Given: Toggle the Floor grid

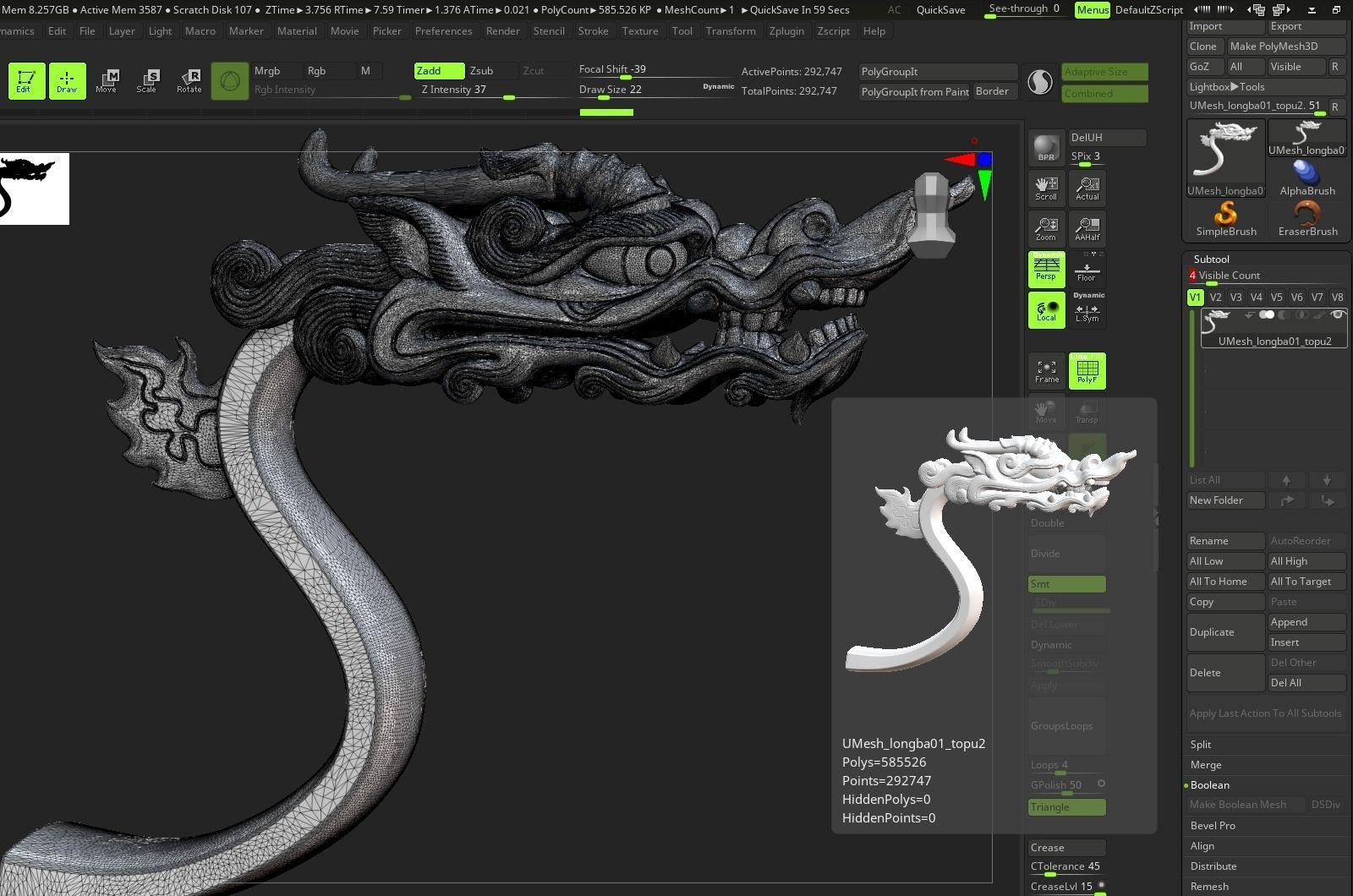Looking at the screenshot, I should [x=1087, y=269].
